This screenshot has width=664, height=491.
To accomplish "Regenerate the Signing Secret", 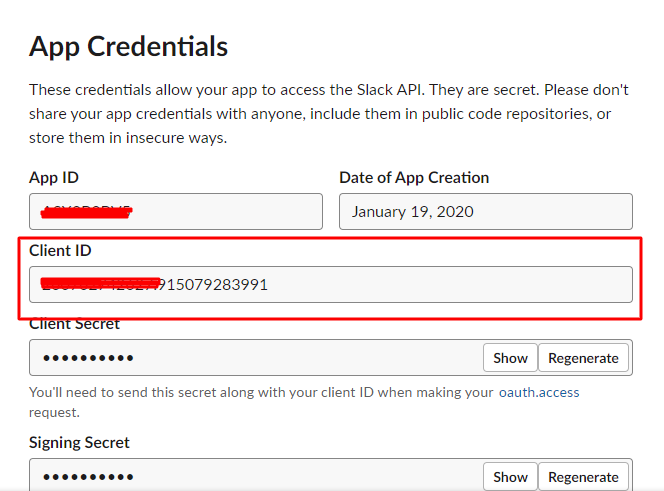I will 585,477.
